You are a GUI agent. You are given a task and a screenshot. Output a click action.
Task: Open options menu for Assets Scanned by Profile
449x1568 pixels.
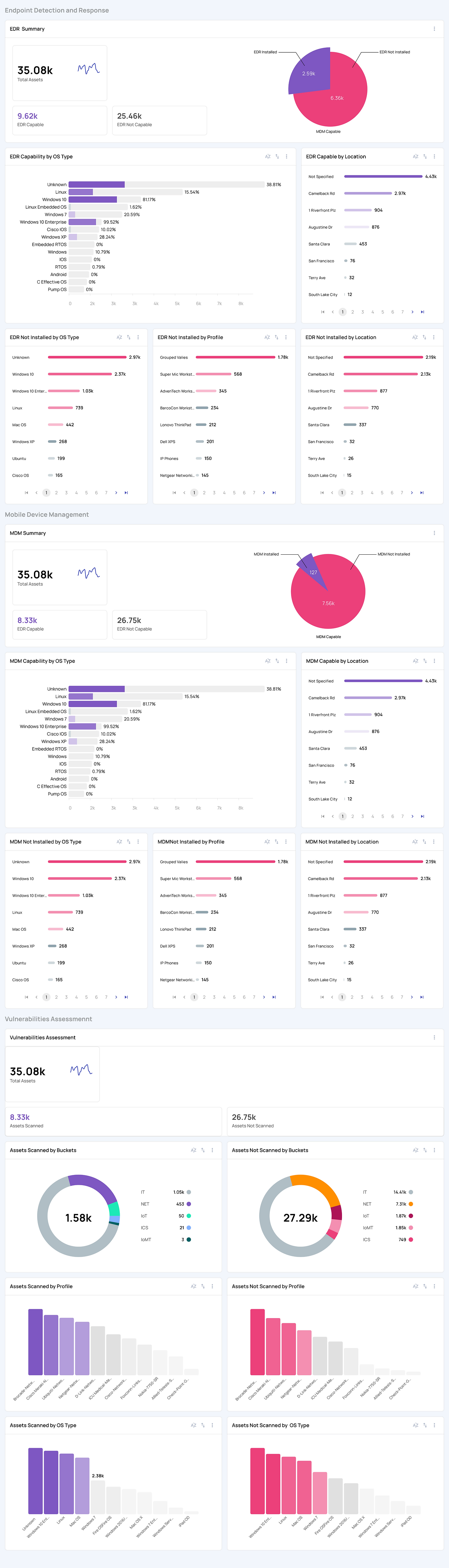pos(212,1286)
